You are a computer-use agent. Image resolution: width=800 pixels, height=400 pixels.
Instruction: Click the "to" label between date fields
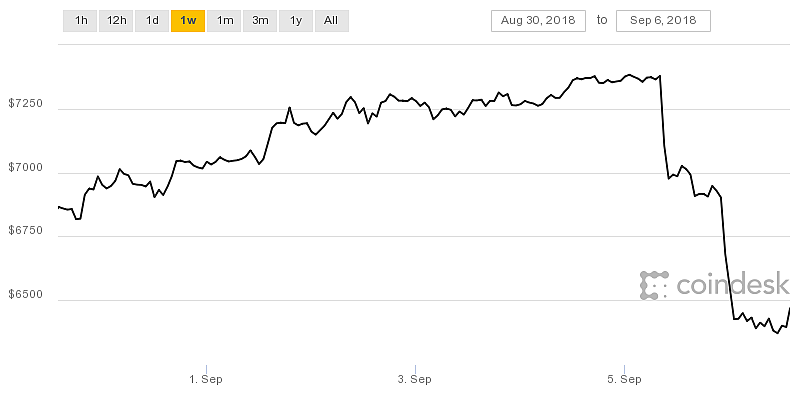point(602,20)
